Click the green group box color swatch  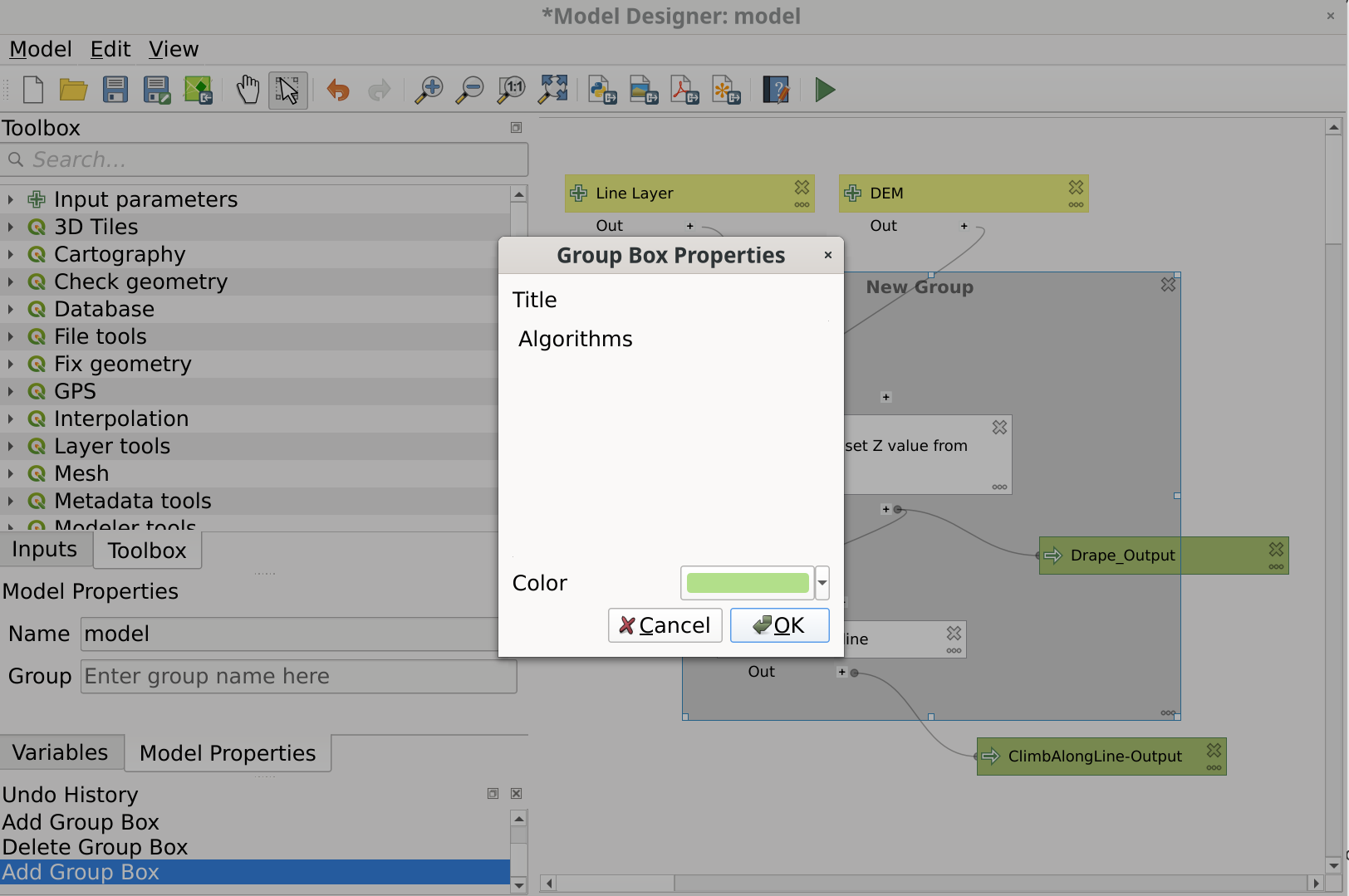[x=748, y=583]
